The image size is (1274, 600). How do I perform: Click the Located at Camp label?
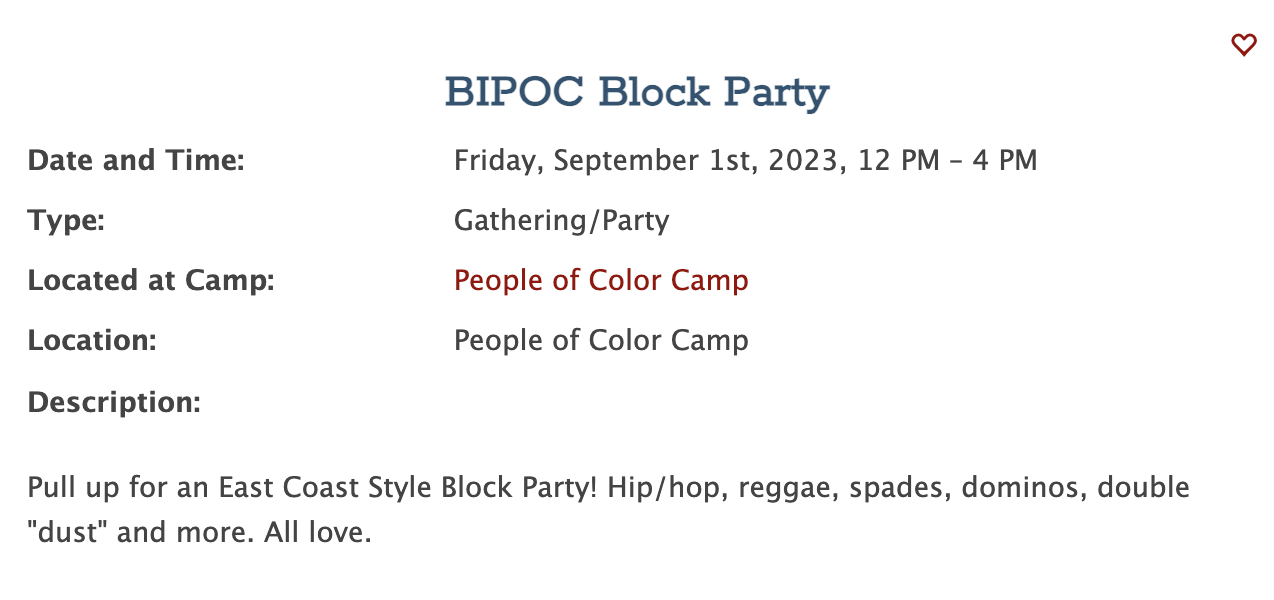click(x=151, y=280)
